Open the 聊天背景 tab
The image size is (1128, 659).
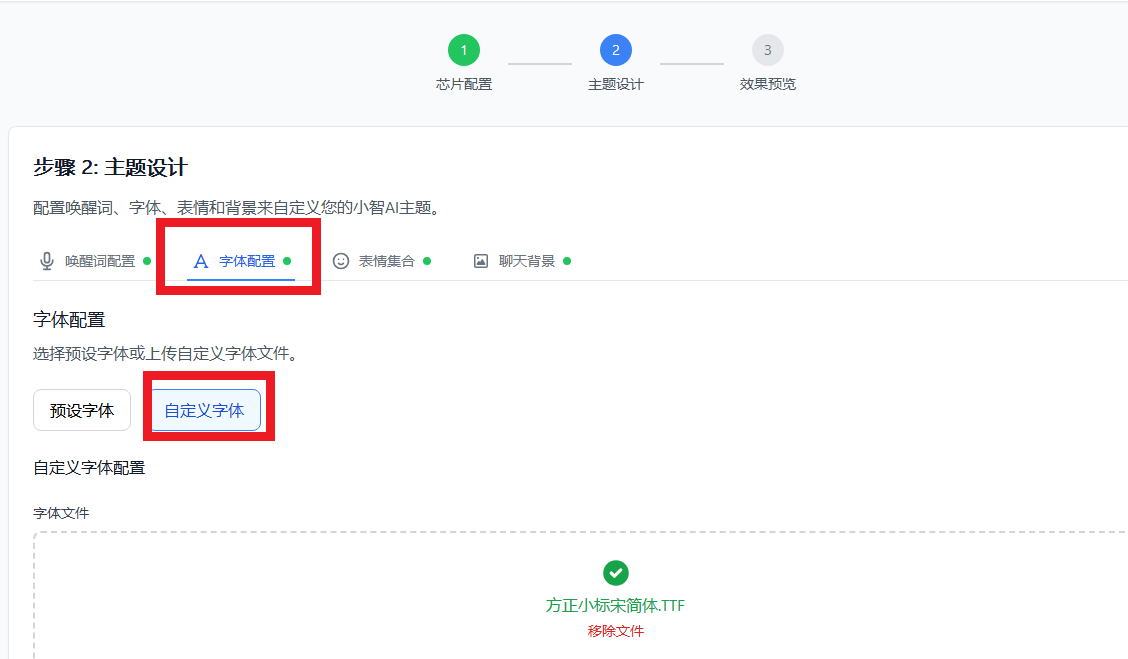coord(527,261)
